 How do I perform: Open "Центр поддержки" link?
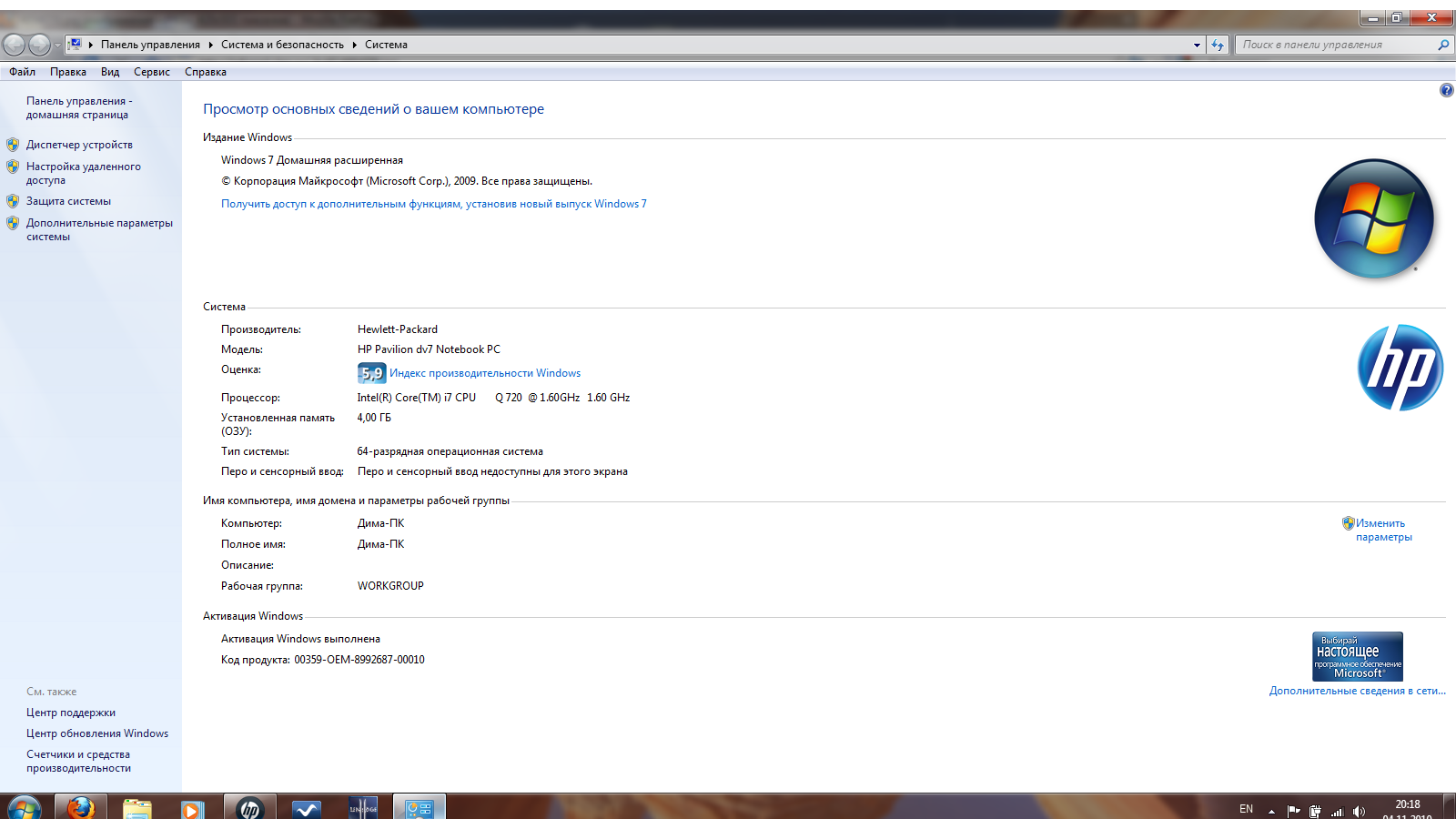pyautogui.click(x=71, y=713)
